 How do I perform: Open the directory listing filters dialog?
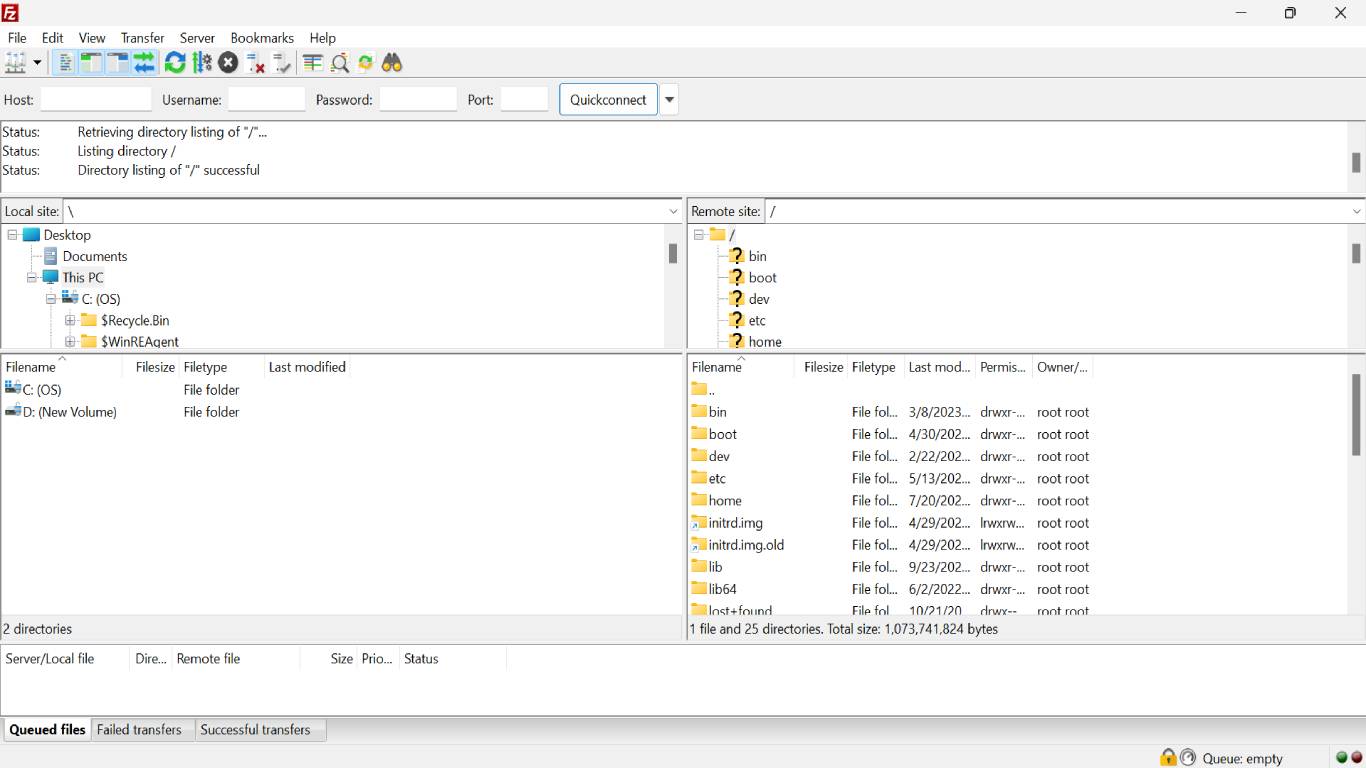pyautogui.click(x=313, y=63)
